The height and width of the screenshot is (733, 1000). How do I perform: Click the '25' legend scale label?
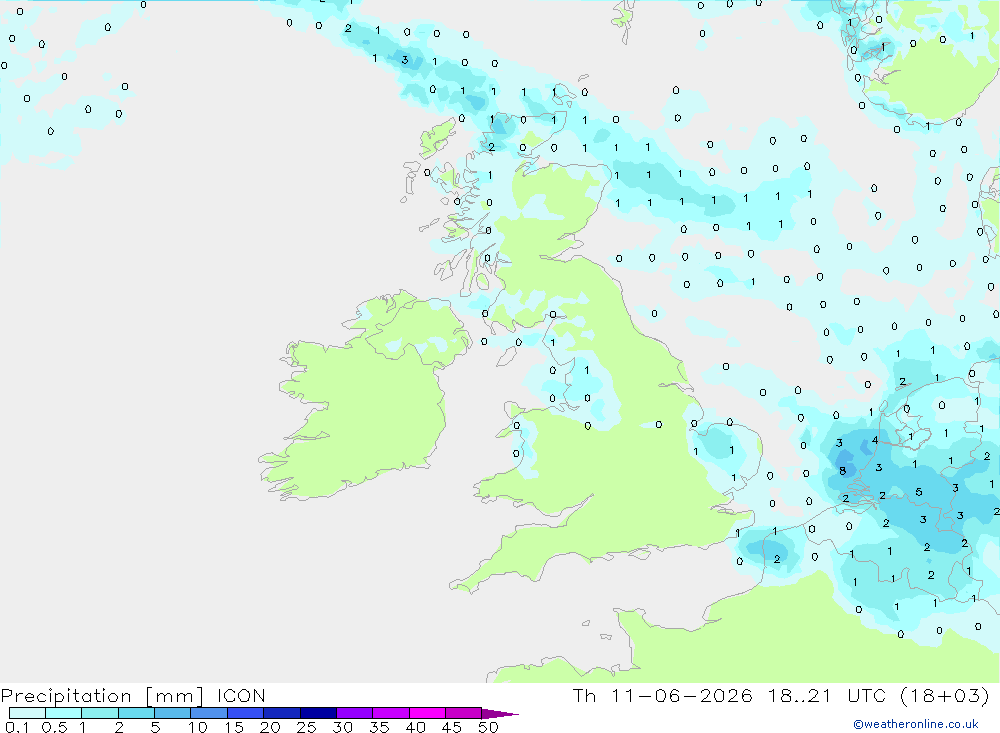[307, 727]
